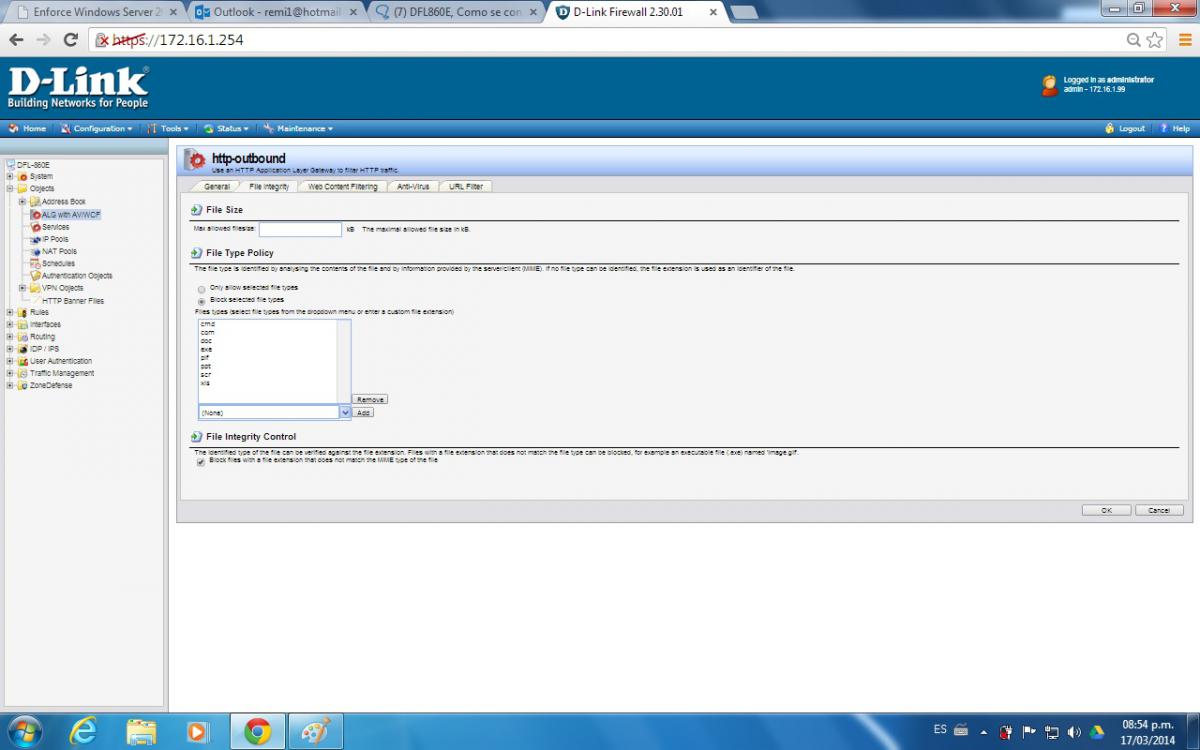
Task: Open the Anti-Virus tab
Action: coord(413,187)
